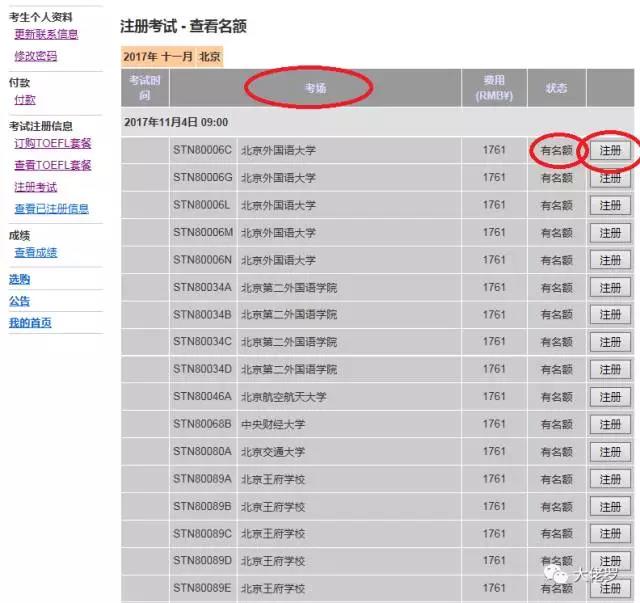The width and height of the screenshot is (640, 603).
Task: Open 订购TOEFL套餐 link
Action: (53, 143)
